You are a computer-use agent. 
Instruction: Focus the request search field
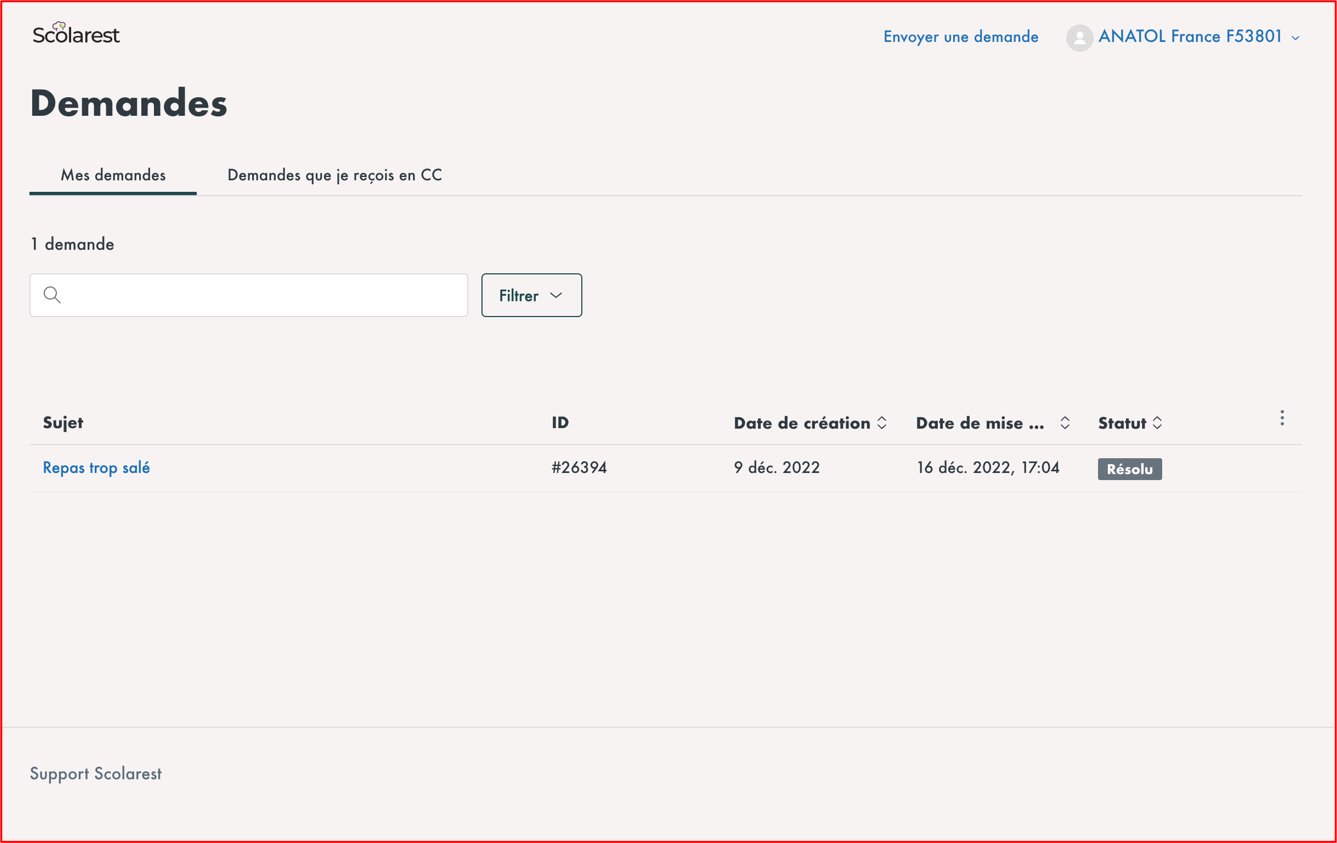(260, 295)
